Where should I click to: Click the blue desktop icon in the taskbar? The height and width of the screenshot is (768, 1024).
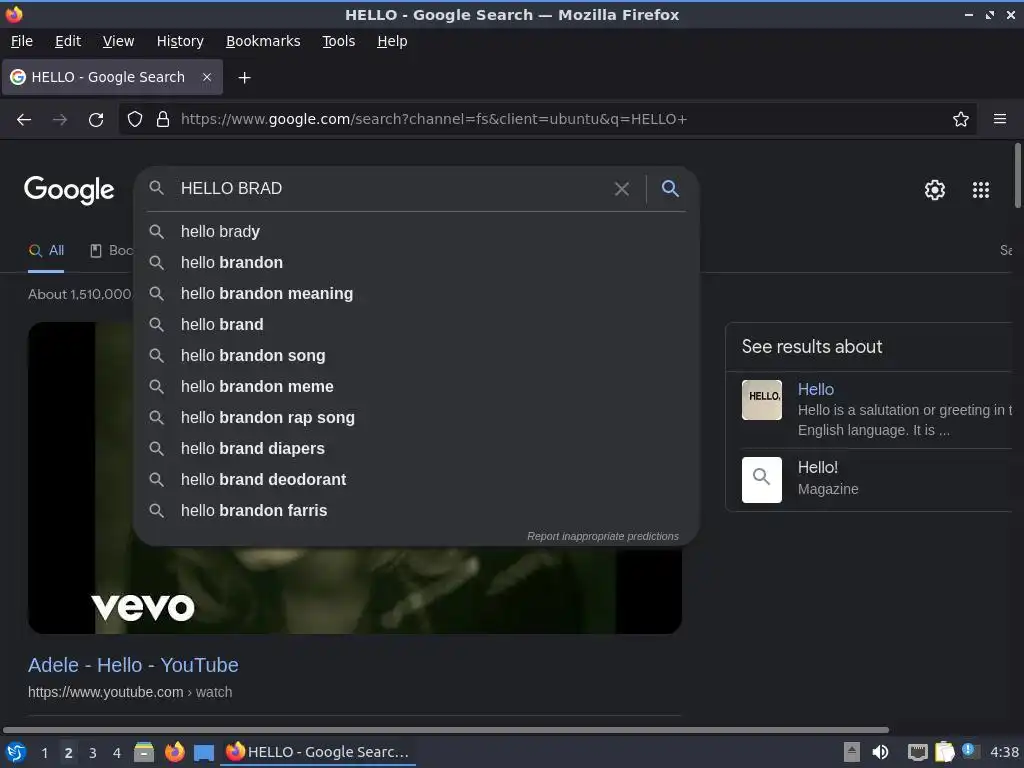pos(204,753)
